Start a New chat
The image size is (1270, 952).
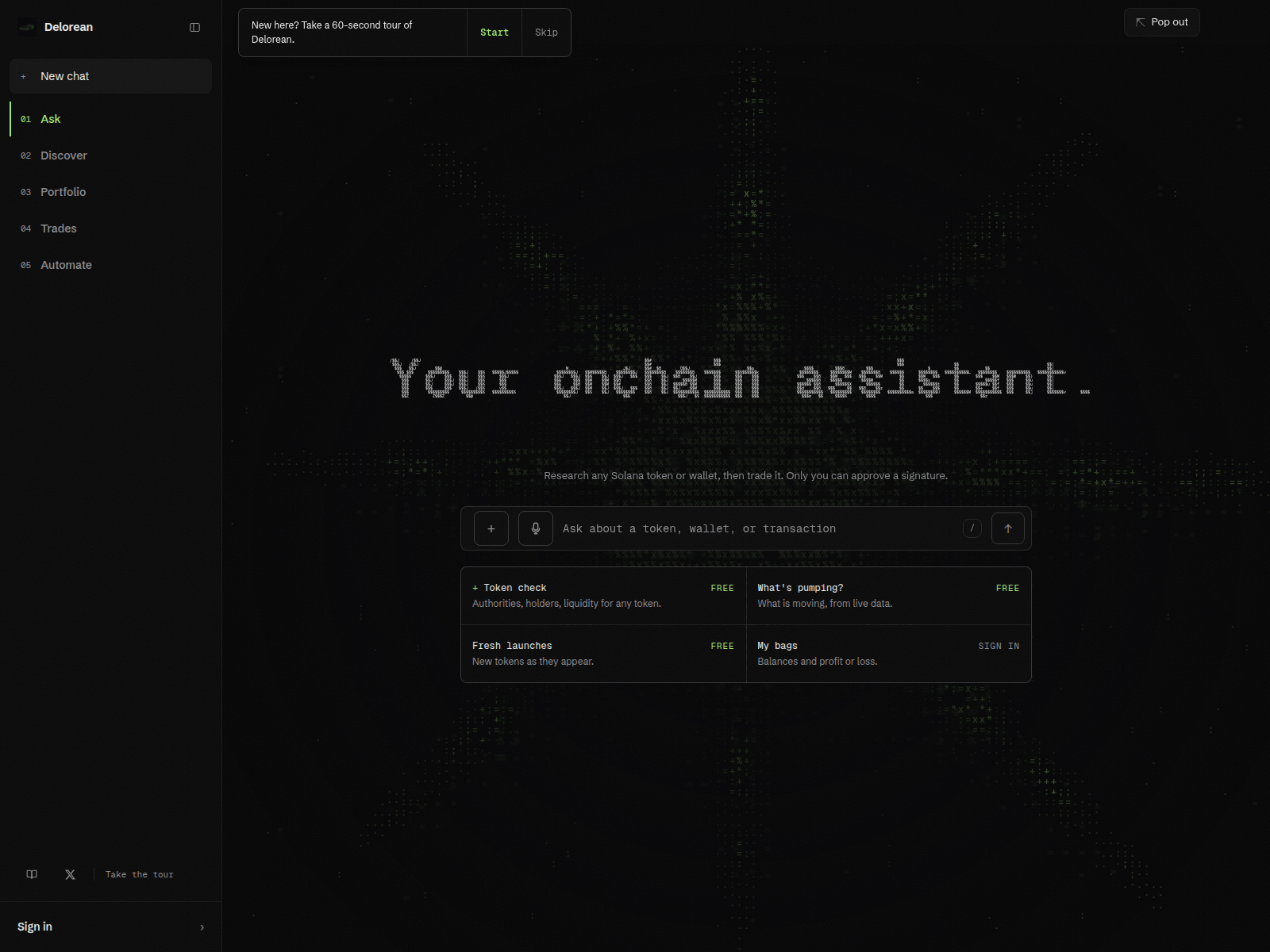coord(110,76)
